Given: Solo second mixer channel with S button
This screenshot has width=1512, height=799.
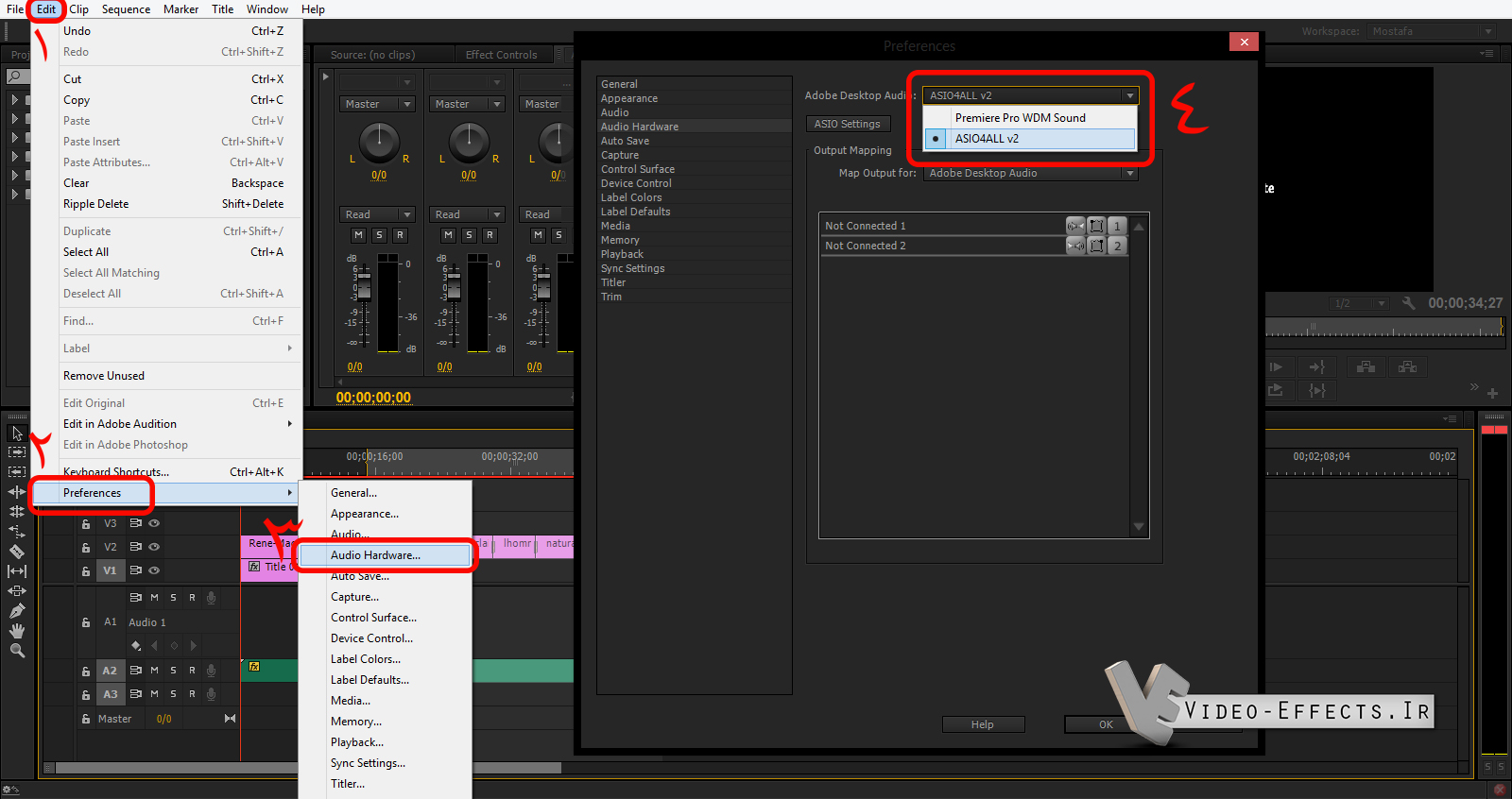Looking at the screenshot, I should coord(469,235).
